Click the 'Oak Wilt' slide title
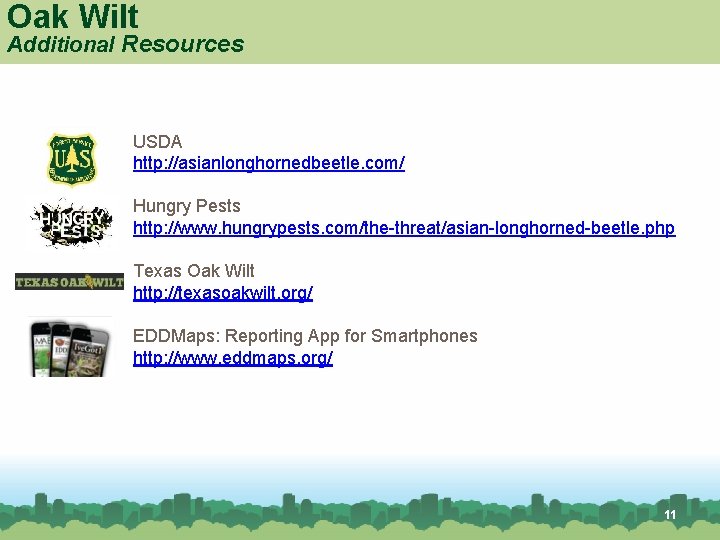 pyautogui.click(x=73, y=17)
